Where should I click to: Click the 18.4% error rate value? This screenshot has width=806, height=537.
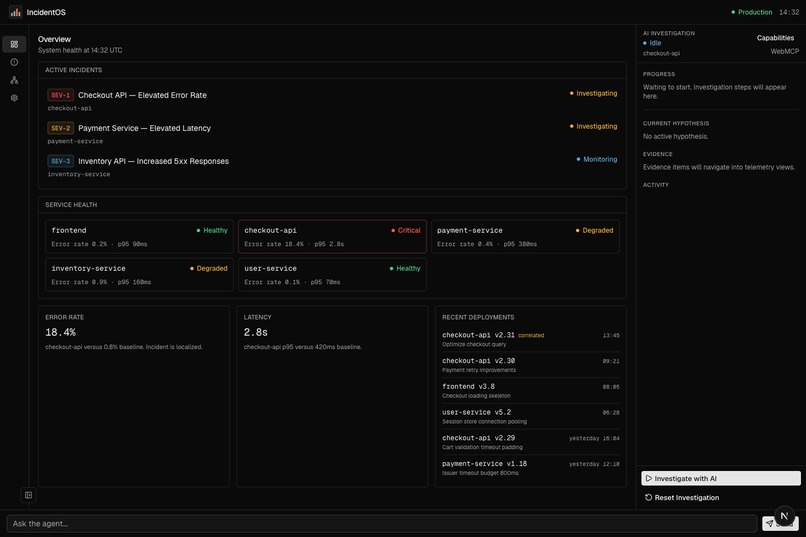pos(61,332)
